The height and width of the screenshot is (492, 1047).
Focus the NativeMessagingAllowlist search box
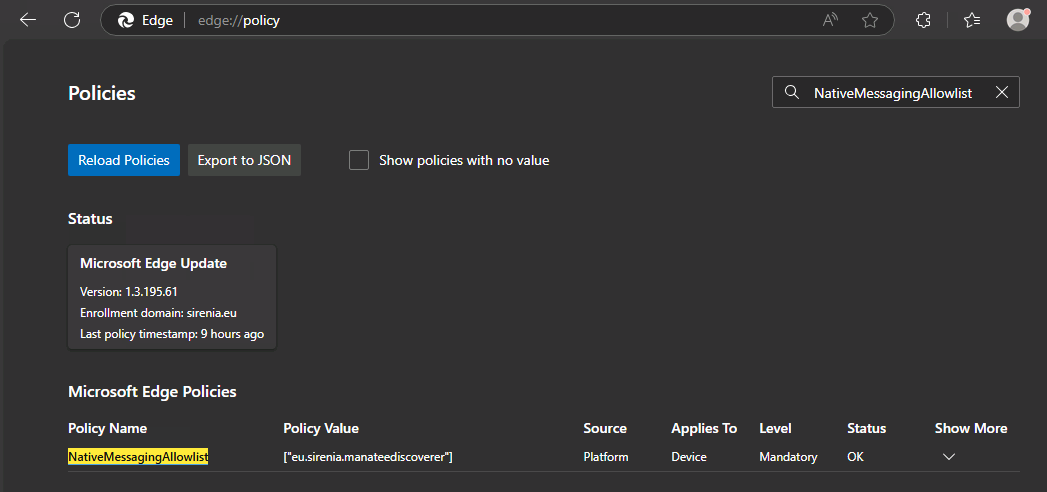tap(893, 93)
